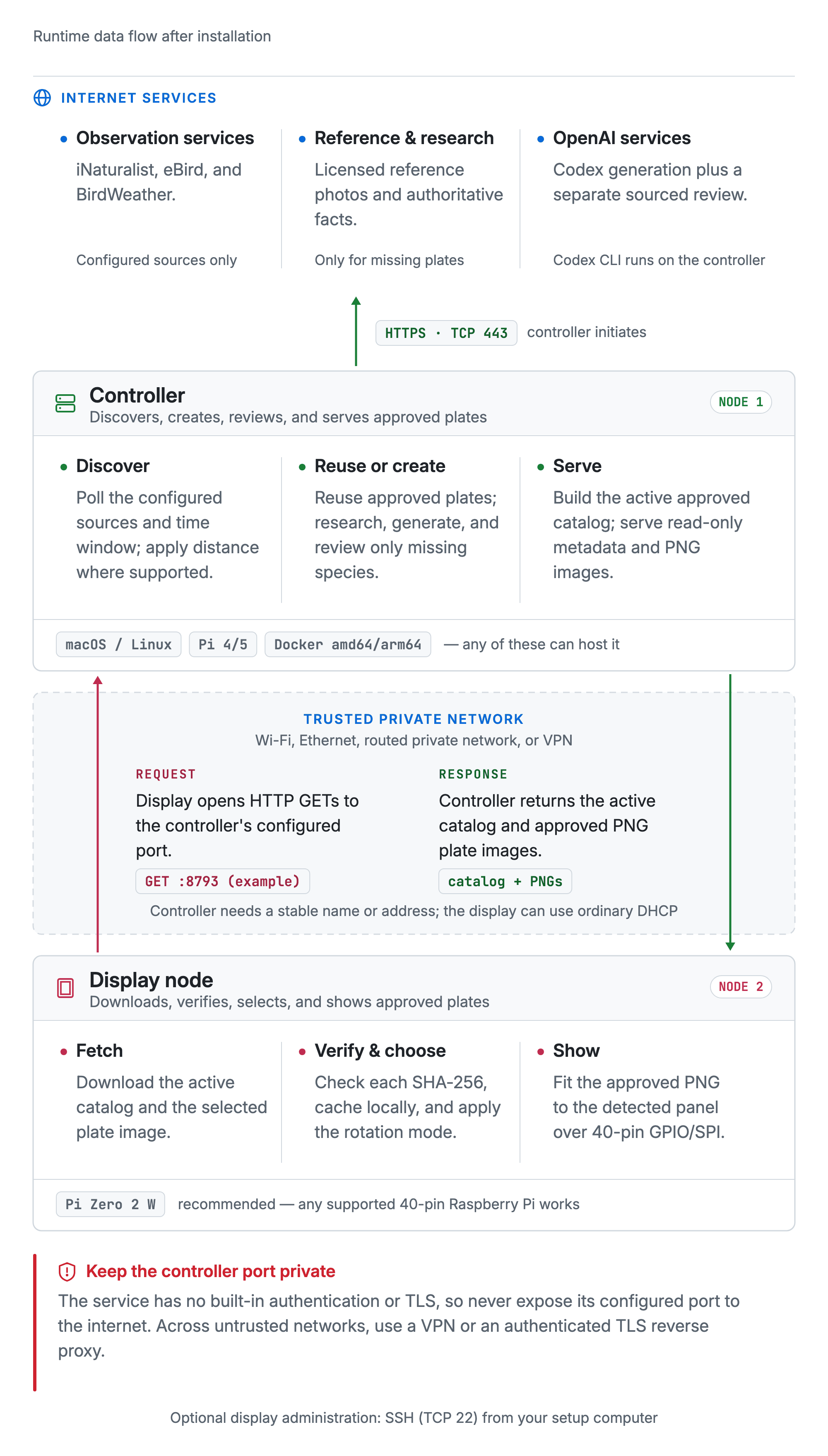Click the green downward response arrow

click(x=730, y=812)
